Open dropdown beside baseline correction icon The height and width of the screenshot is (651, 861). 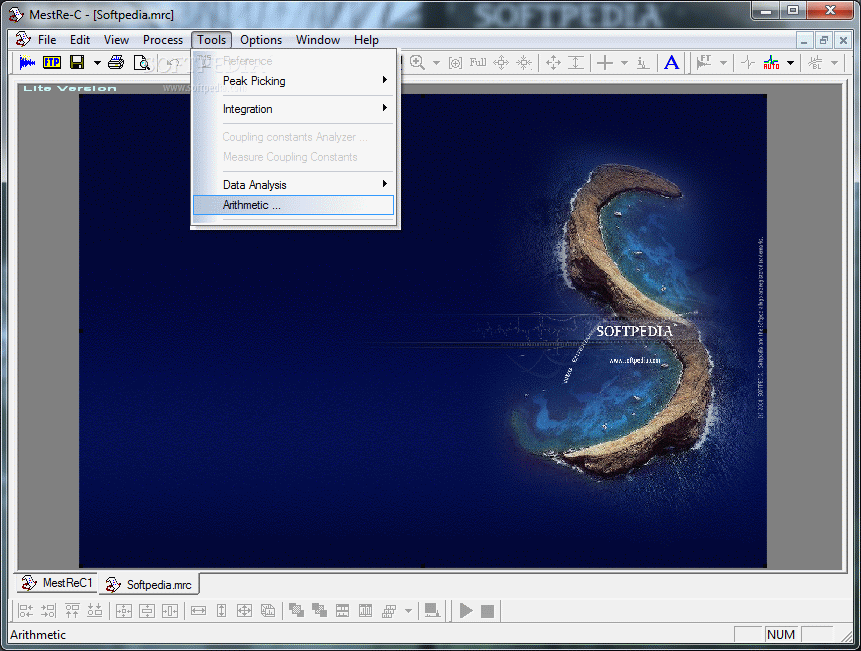pyautogui.click(x=835, y=63)
